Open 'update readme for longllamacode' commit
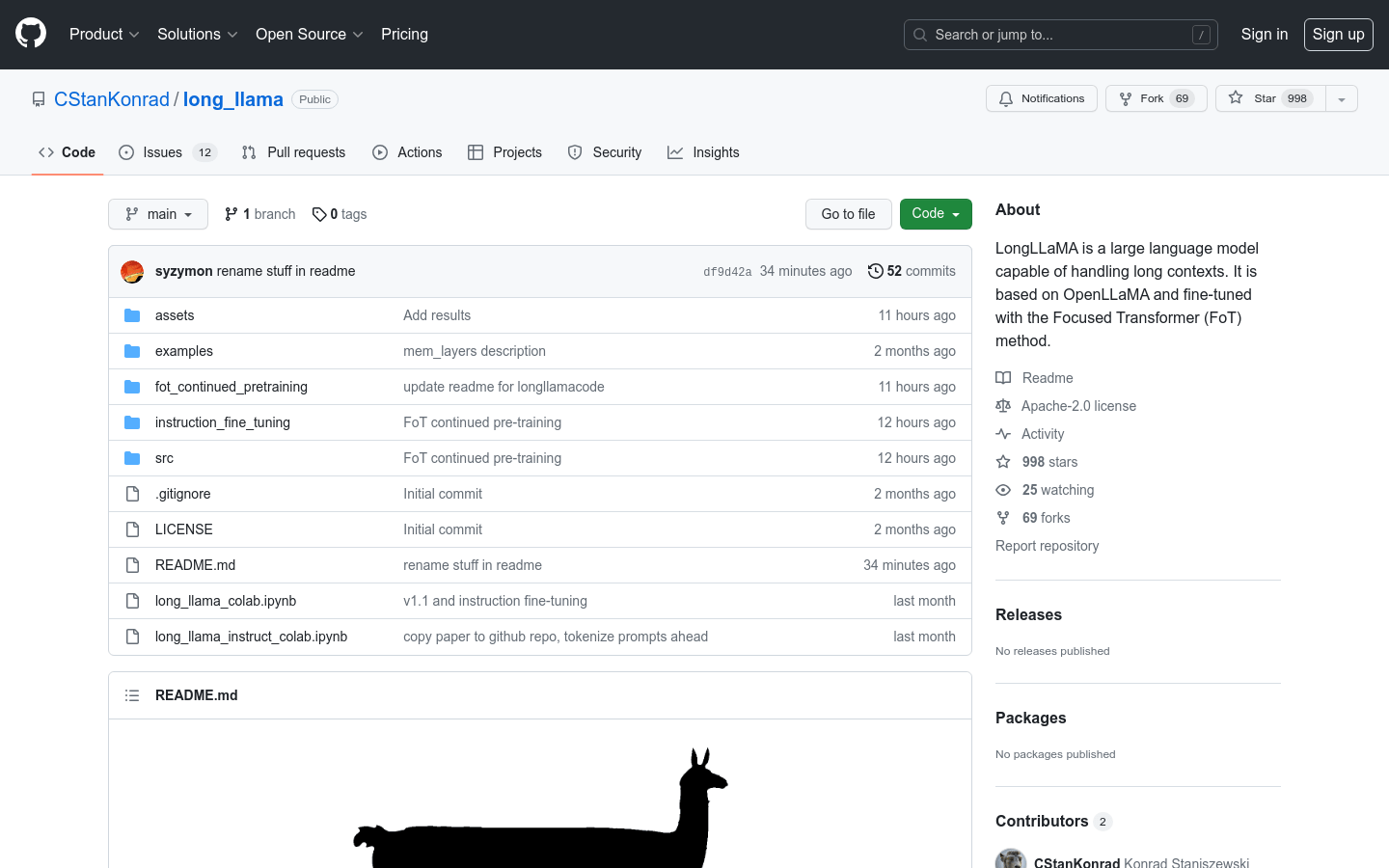This screenshot has width=1389, height=868. (x=504, y=387)
